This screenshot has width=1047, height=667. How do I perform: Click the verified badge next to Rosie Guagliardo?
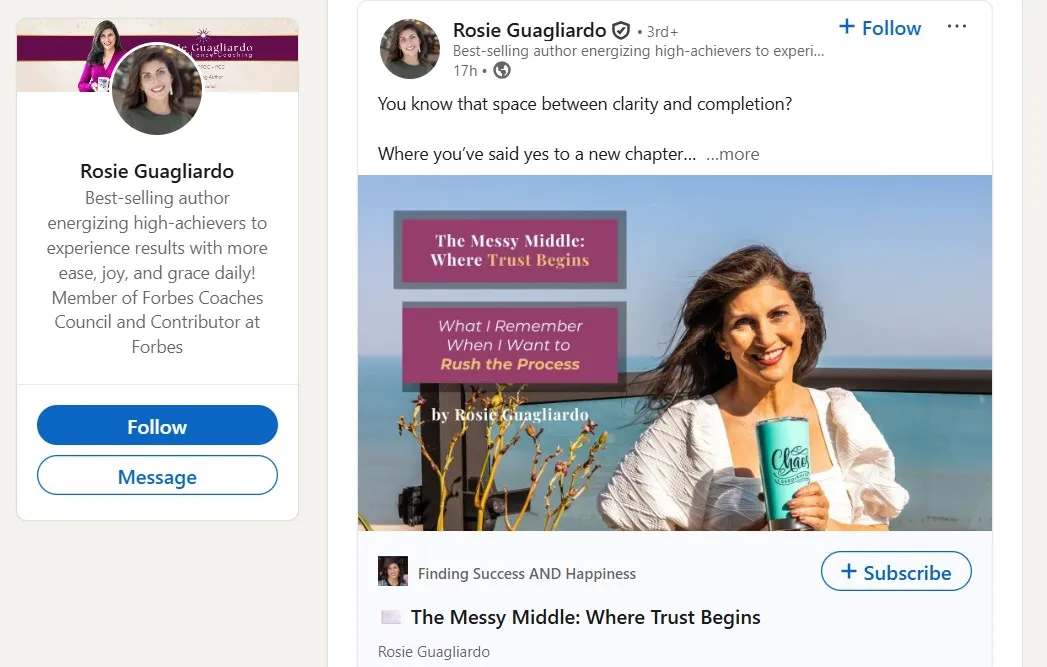point(621,30)
